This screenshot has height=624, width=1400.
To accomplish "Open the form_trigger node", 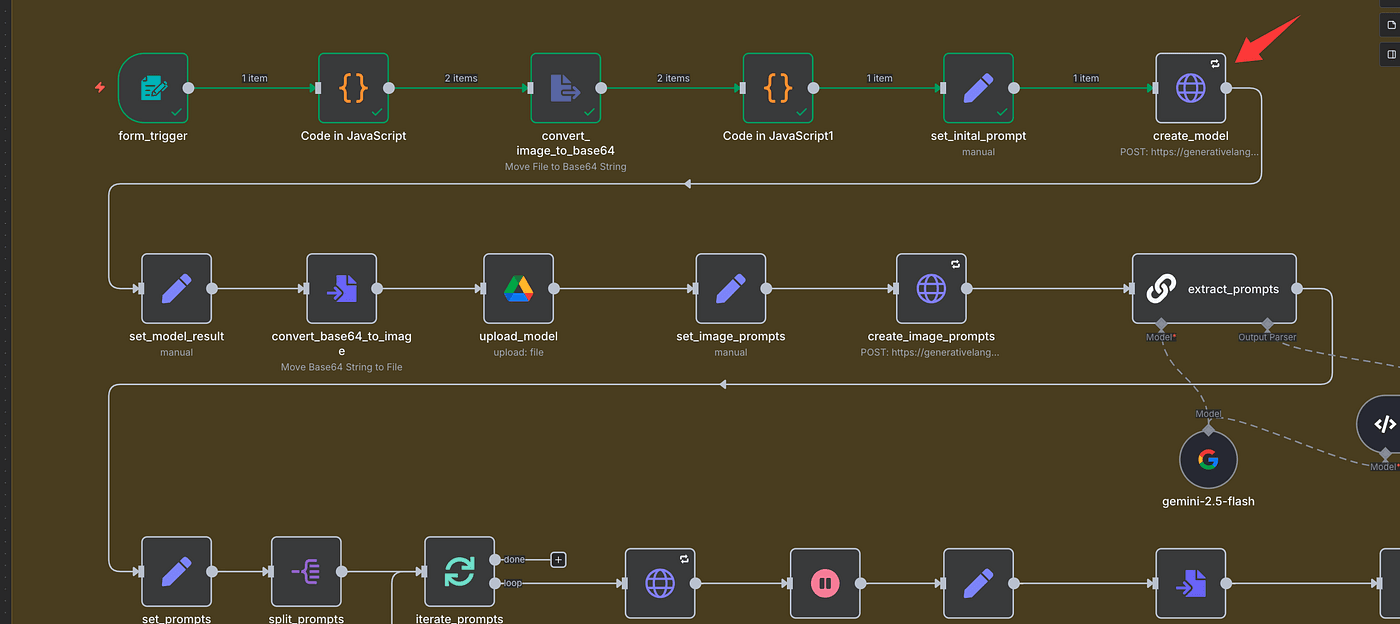I will click(153, 88).
